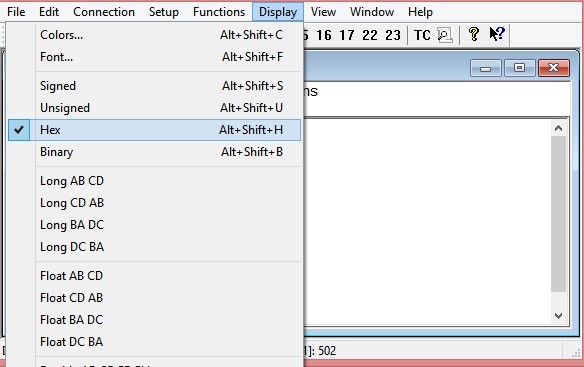
Task: Open the File menu
Action: (x=16, y=12)
